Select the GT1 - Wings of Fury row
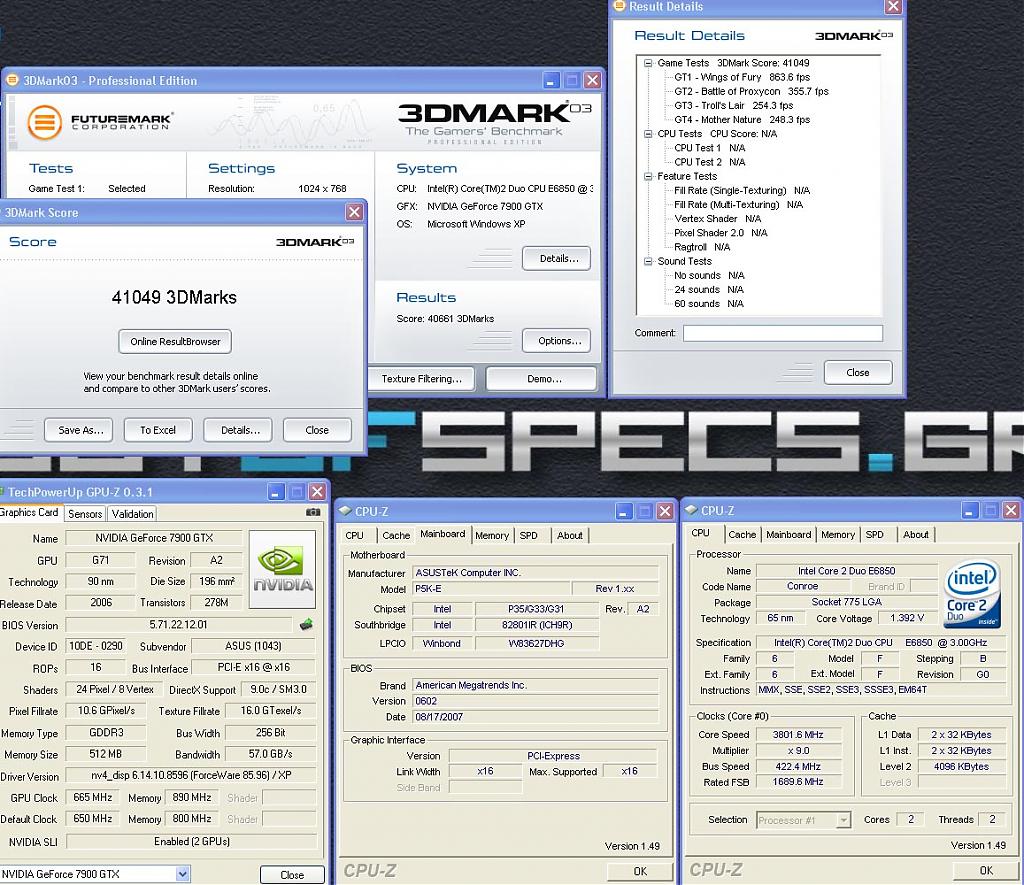 (742, 77)
